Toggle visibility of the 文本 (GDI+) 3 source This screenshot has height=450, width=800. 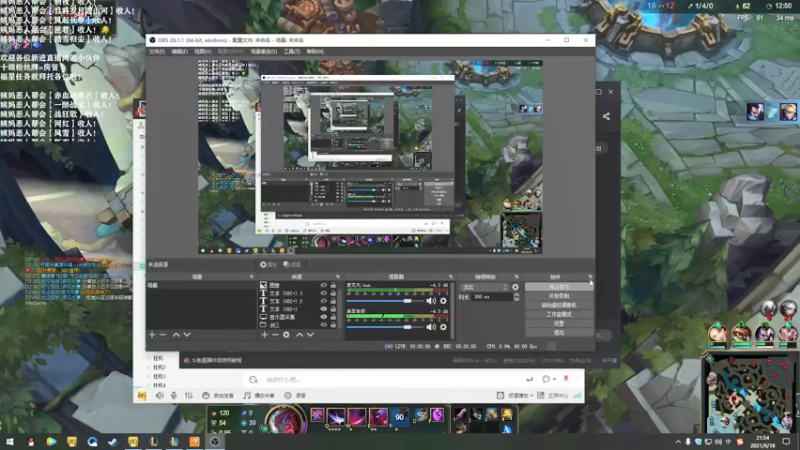[x=323, y=293]
